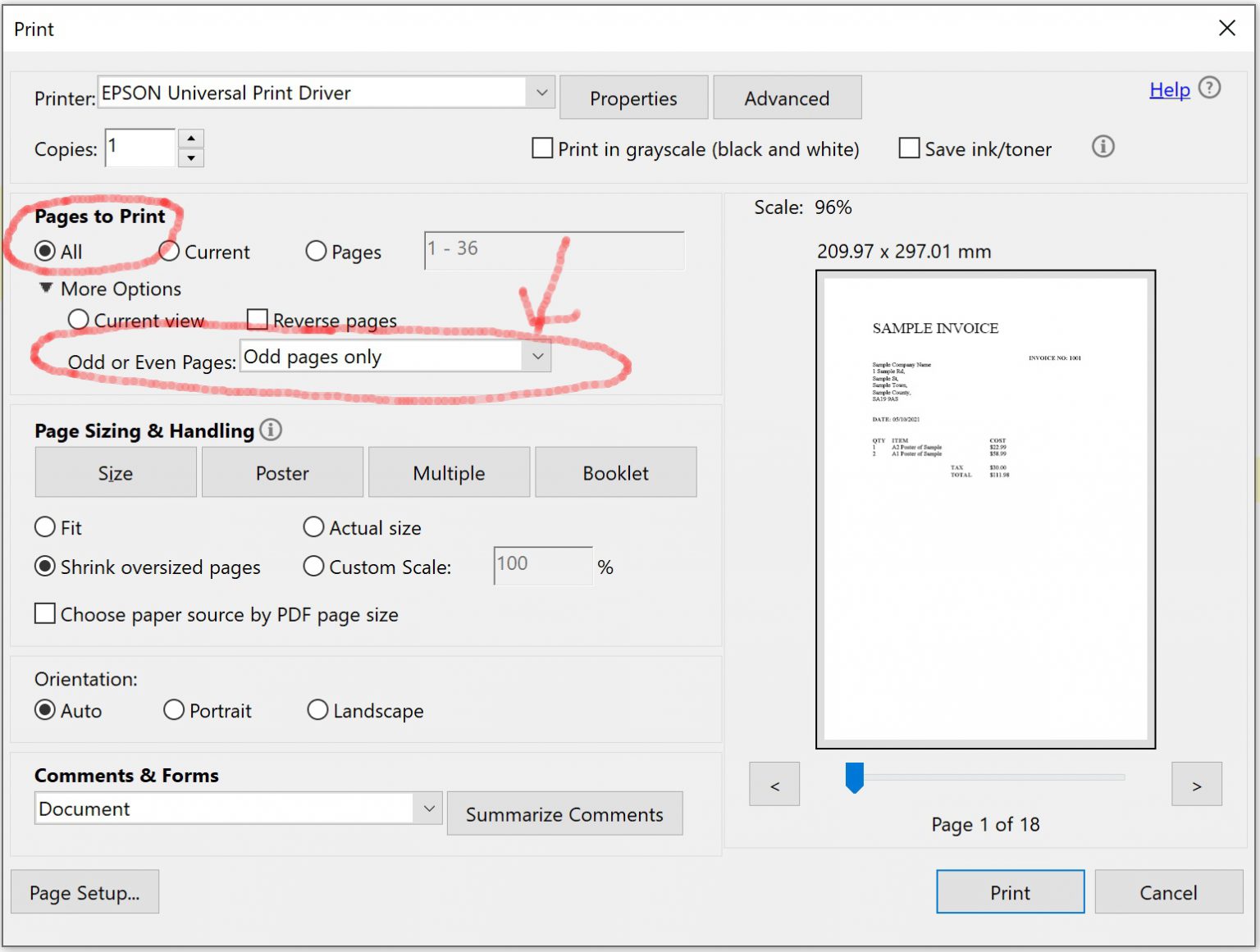Collapse the More Options disclosure triangle
1260x952 pixels.
(47, 288)
